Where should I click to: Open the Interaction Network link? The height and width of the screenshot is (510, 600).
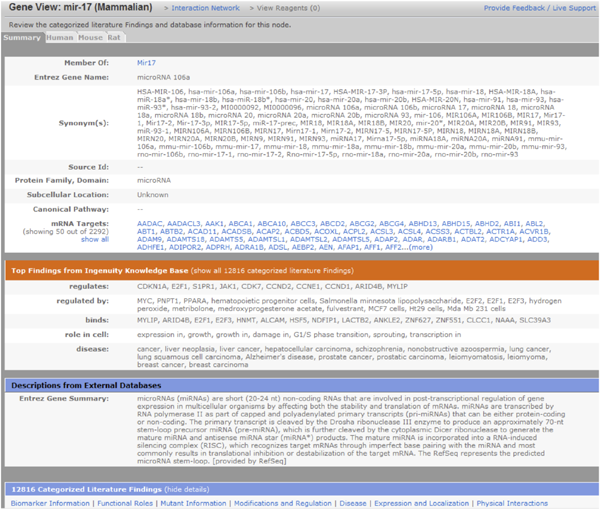point(205,8)
